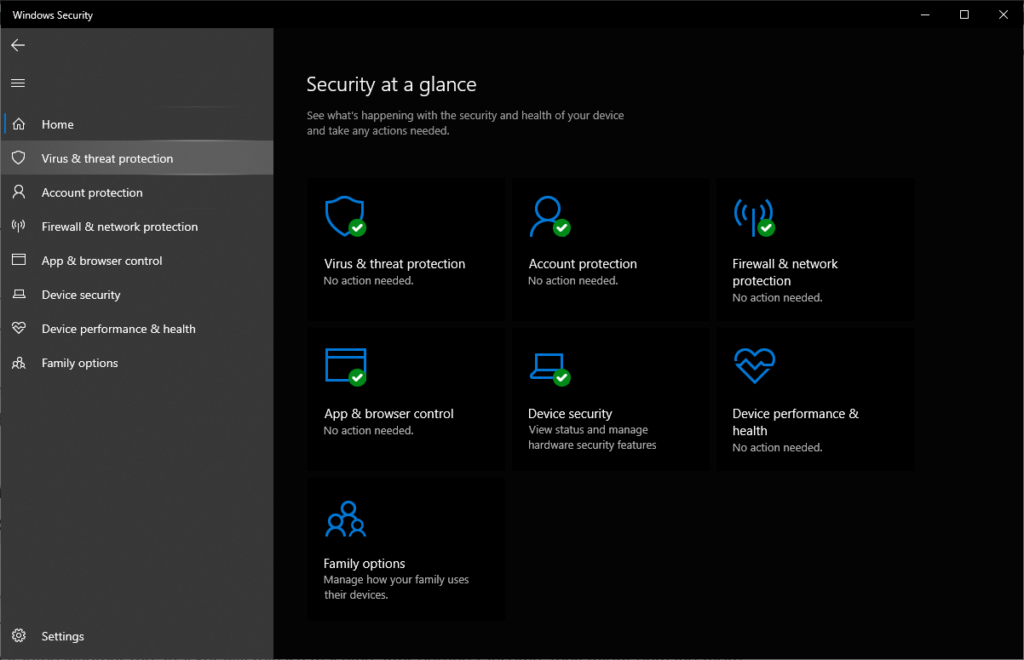This screenshot has height=660, width=1024.
Task: Open App & browser control via its window icon
Action: pos(345,366)
